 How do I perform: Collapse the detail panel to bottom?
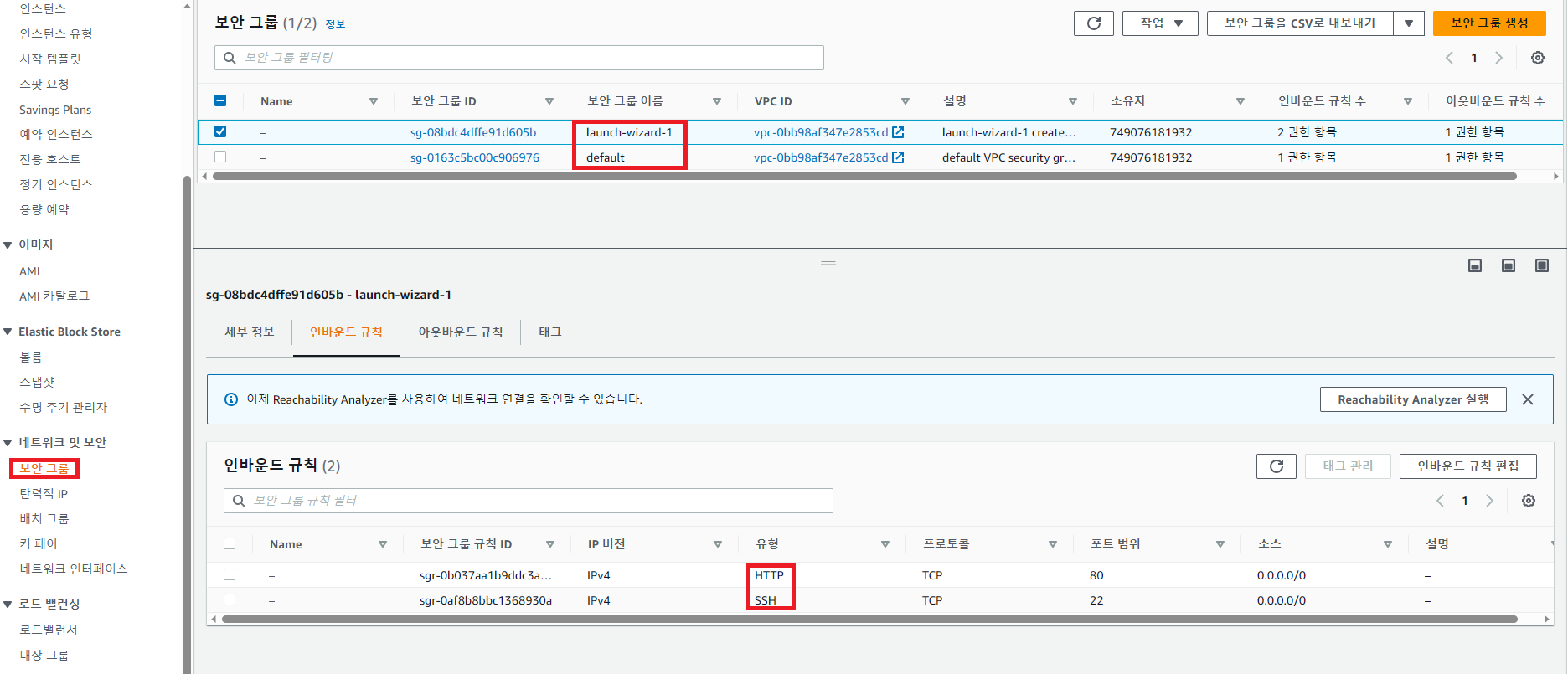(x=1475, y=265)
